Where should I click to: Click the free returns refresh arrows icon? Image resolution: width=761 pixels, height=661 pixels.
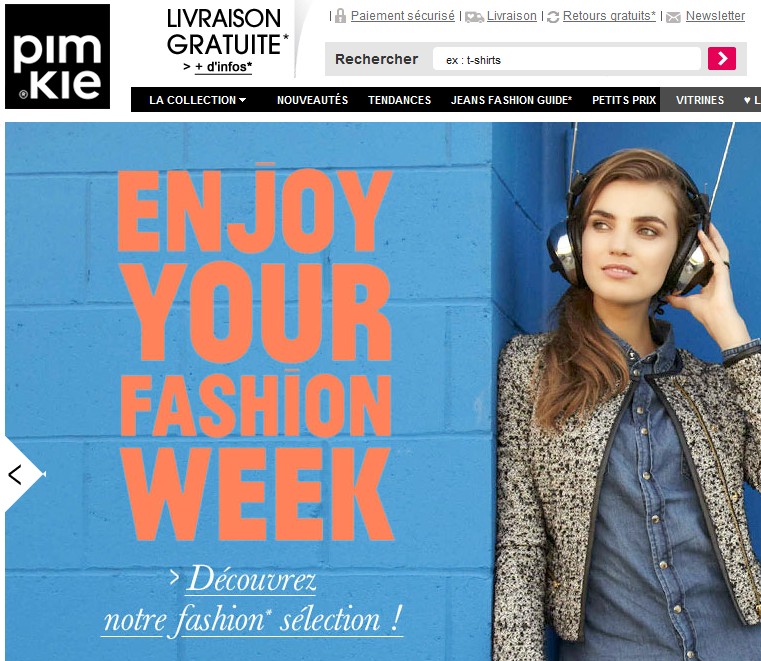click(553, 17)
